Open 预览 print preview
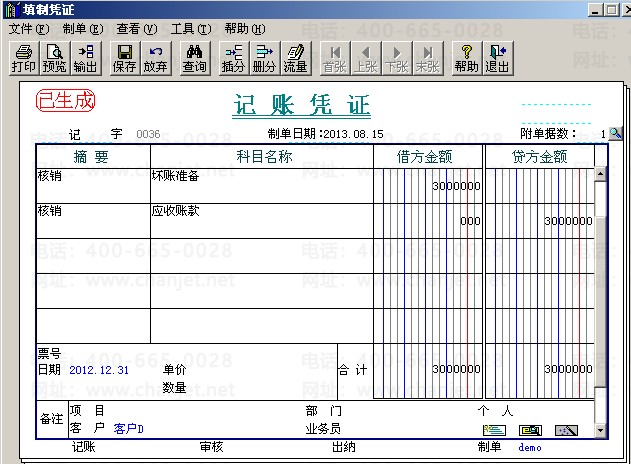631x464 pixels. pyautogui.click(x=54, y=58)
